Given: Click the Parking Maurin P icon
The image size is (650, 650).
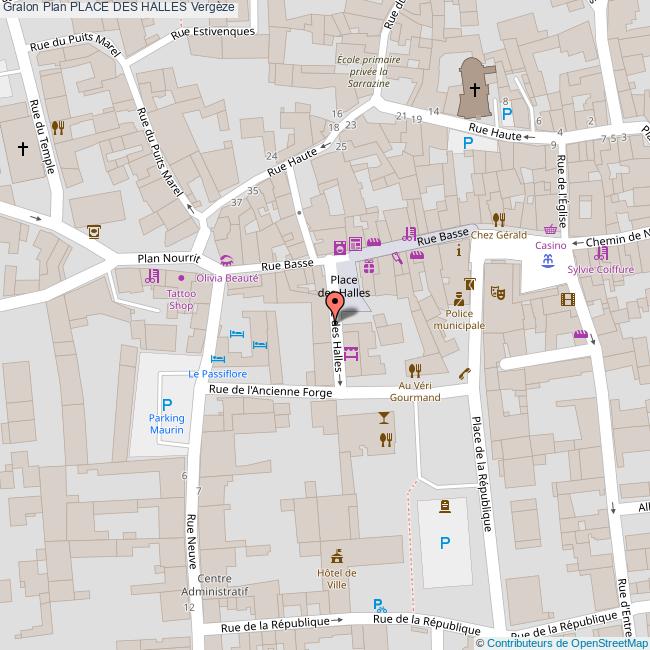Looking at the screenshot, I should (167, 405).
